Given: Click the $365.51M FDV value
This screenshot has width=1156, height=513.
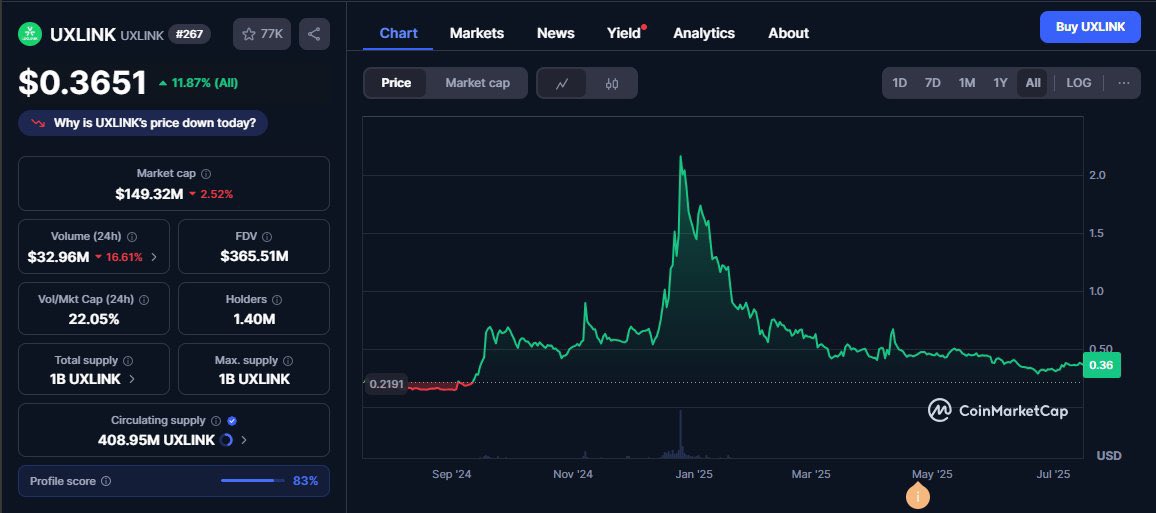Looking at the screenshot, I should 254,257.
